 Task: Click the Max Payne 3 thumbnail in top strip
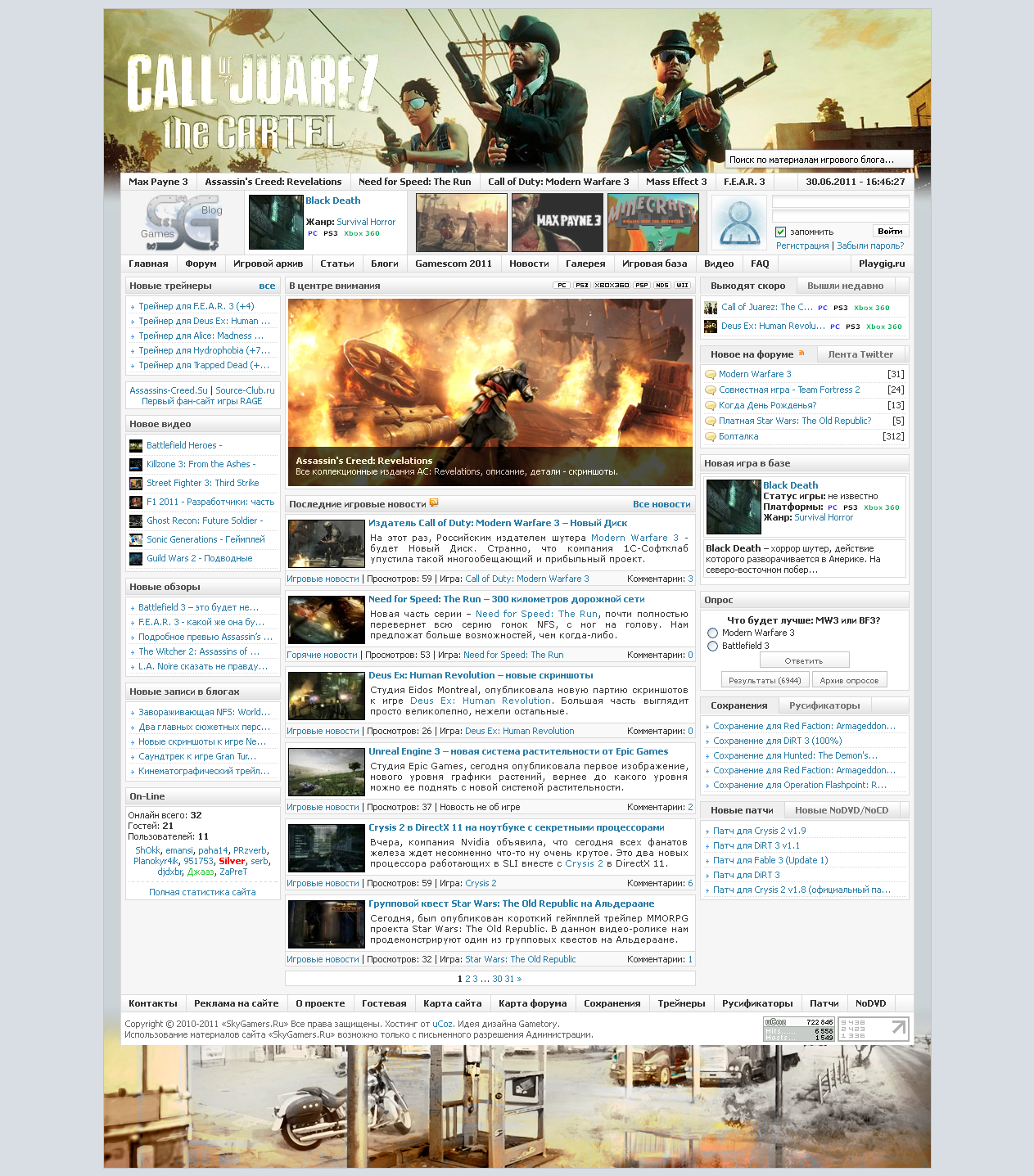558,222
